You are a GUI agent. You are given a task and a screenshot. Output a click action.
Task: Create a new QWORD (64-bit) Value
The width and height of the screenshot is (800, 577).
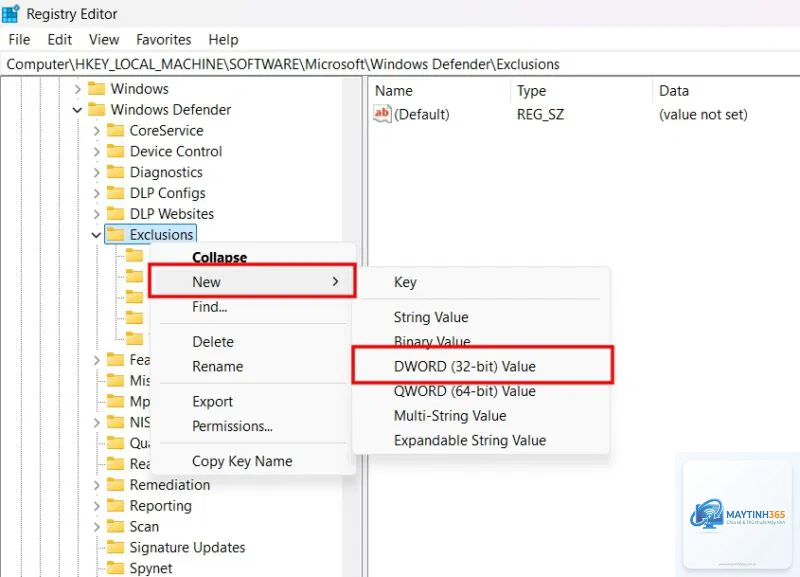click(465, 391)
